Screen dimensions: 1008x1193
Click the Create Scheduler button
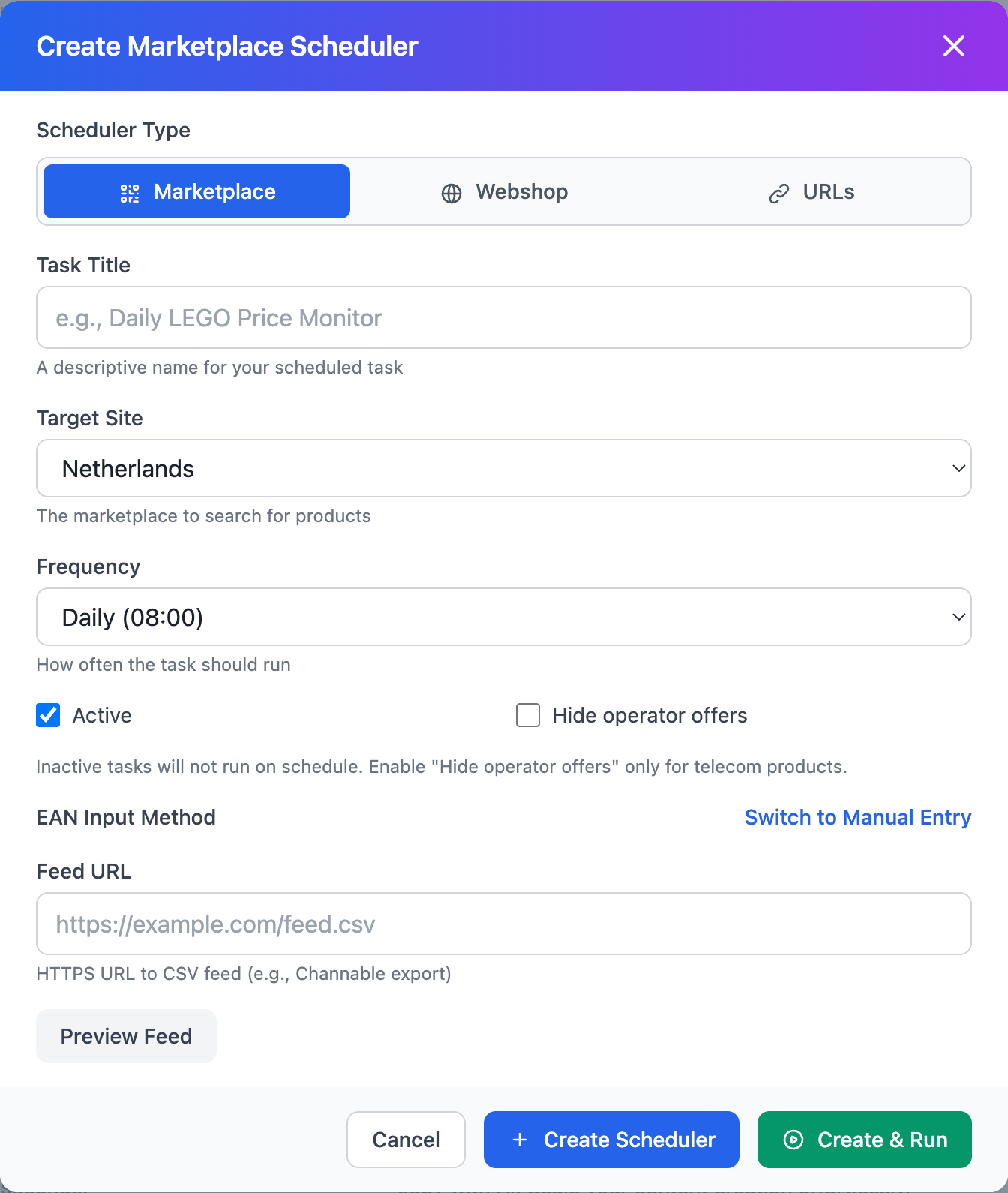click(611, 1140)
